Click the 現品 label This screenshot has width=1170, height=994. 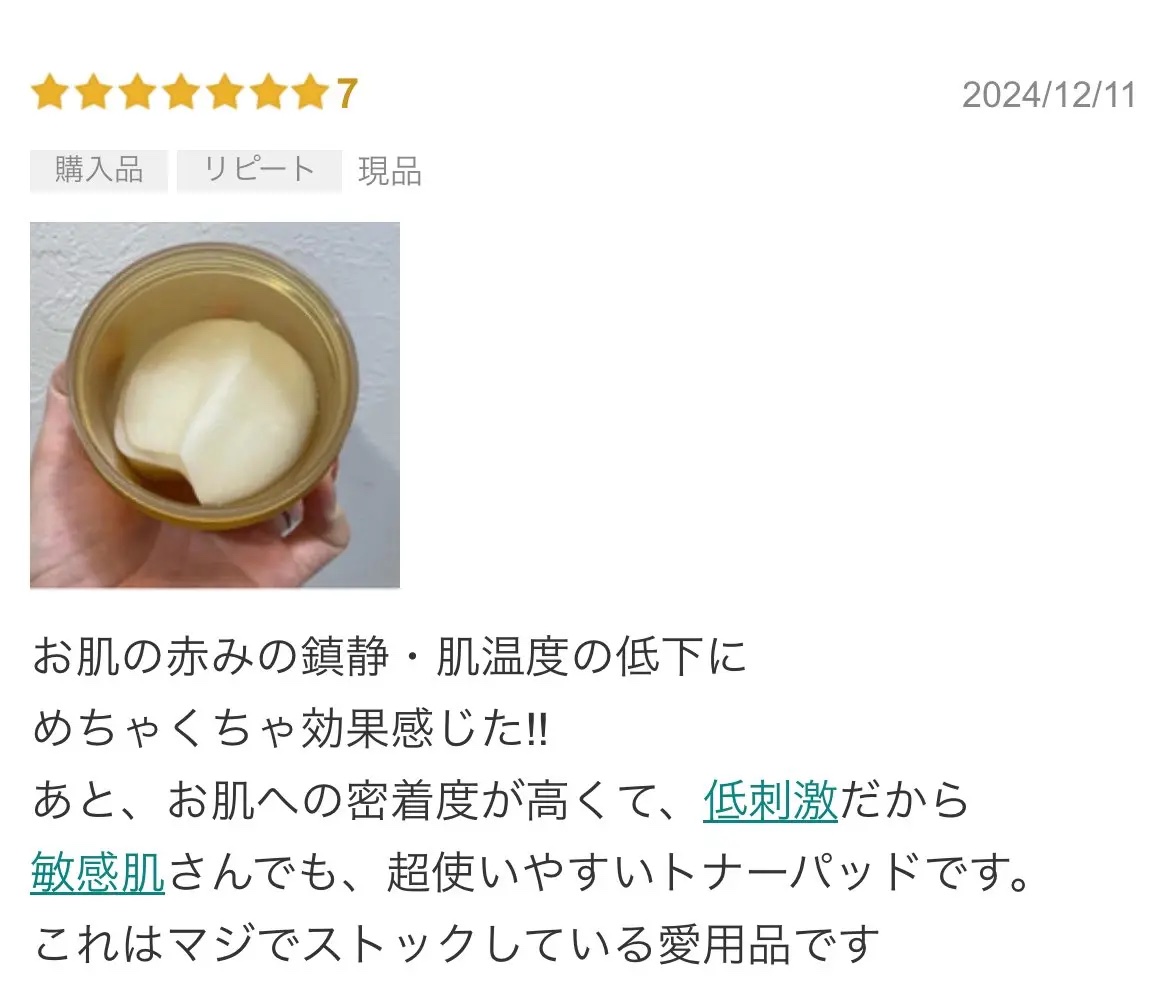[x=390, y=172]
